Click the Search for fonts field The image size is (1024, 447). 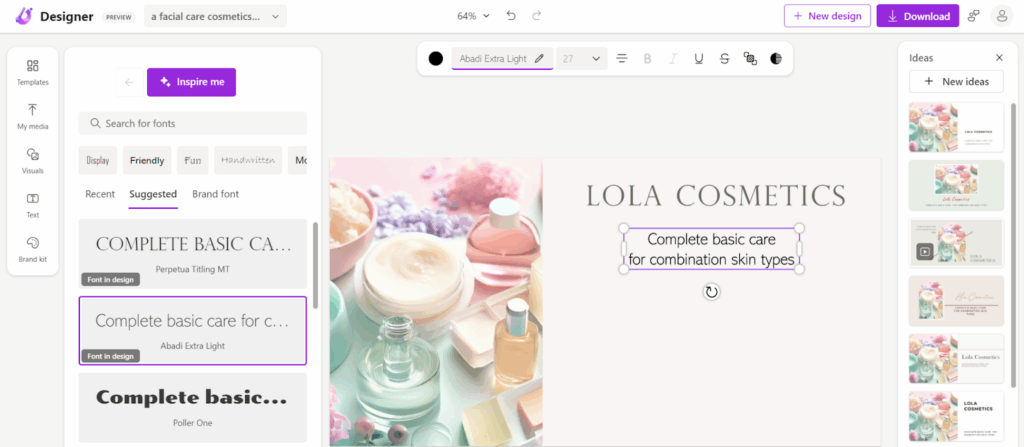click(x=193, y=124)
